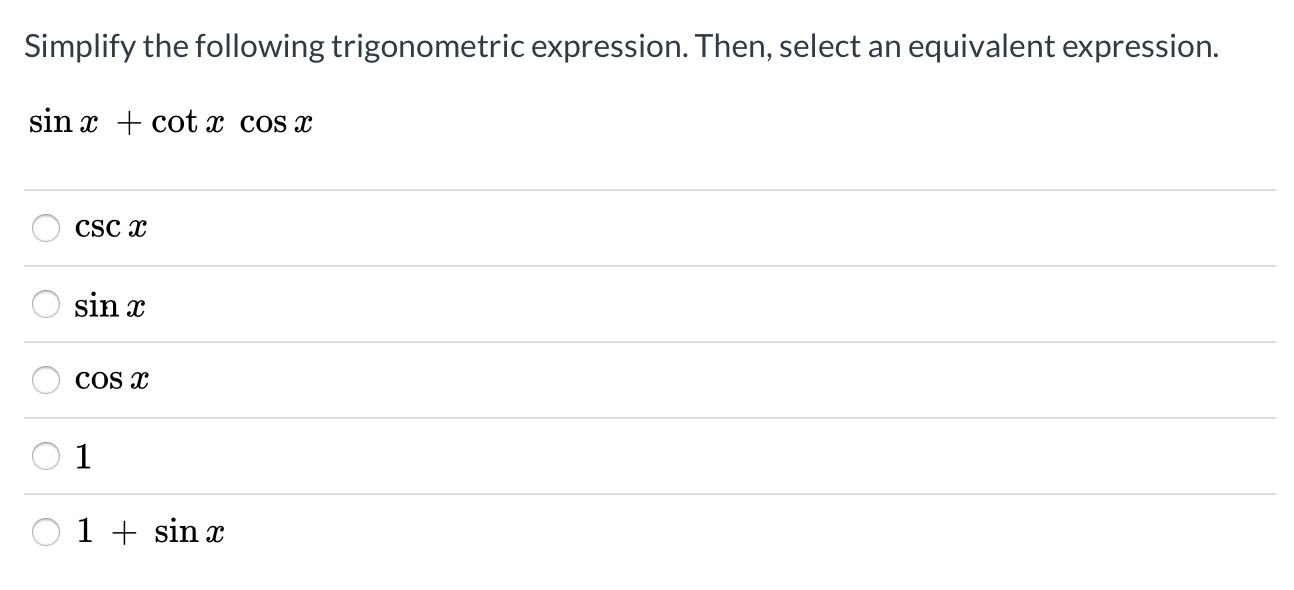Click the 1 + sin x option label
This screenshot has height=590, width=1294.
pyautogui.click(x=149, y=531)
